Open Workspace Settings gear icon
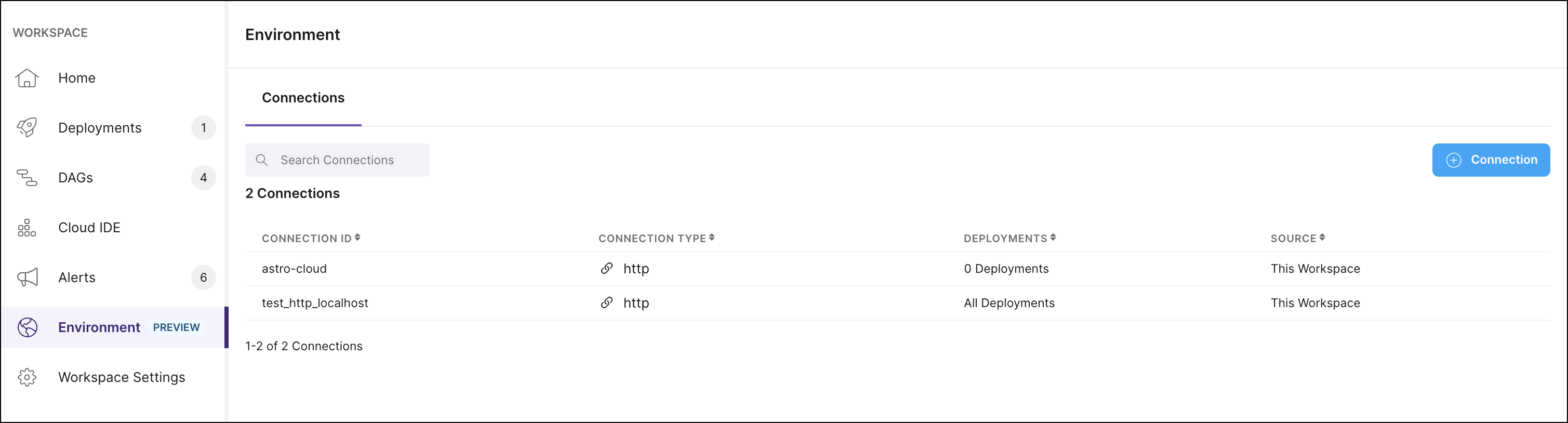Image resolution: width=1568 pixels, height=423 pixels. pyautogui.click(x=27, y=377)
